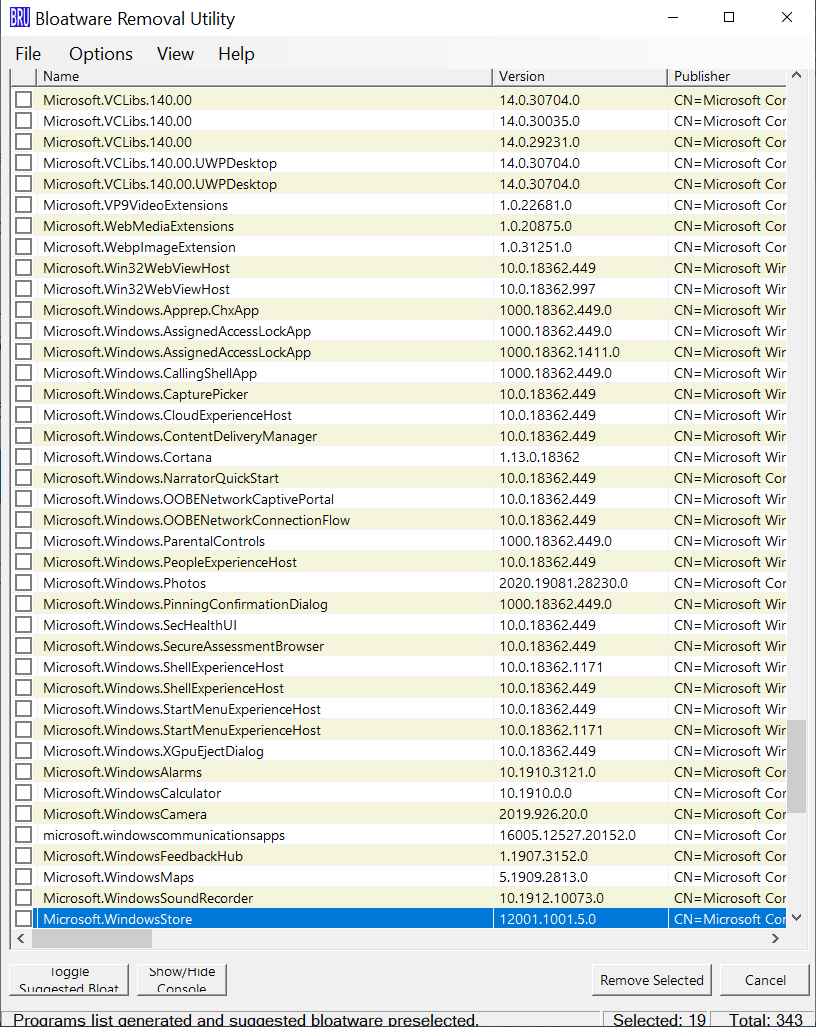Enable checkbox for Microsoft.WindowsCamera
The height and width of the screenshot is (1027, 816).
(24, 814)
